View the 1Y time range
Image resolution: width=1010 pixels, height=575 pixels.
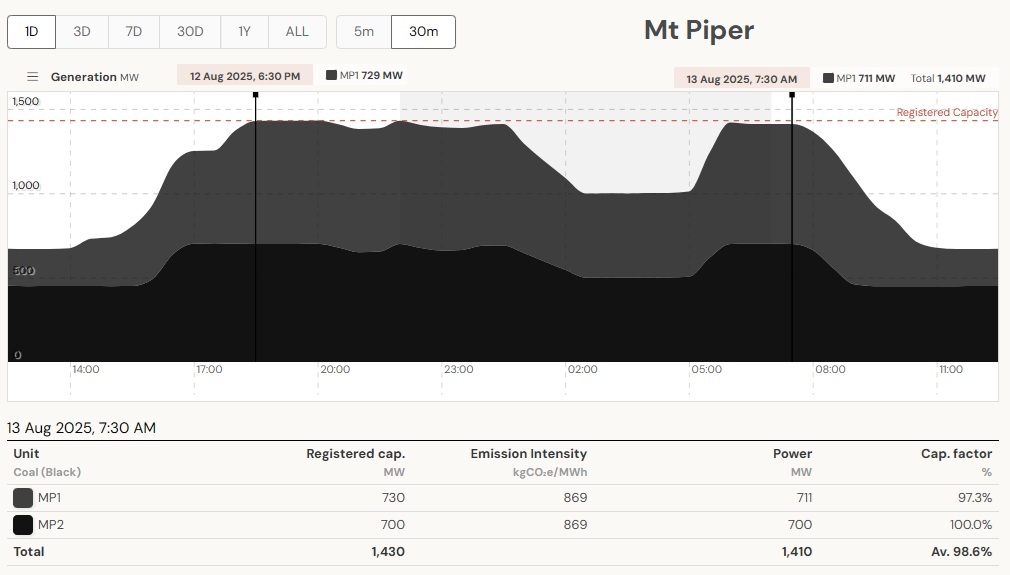(244, 32)
